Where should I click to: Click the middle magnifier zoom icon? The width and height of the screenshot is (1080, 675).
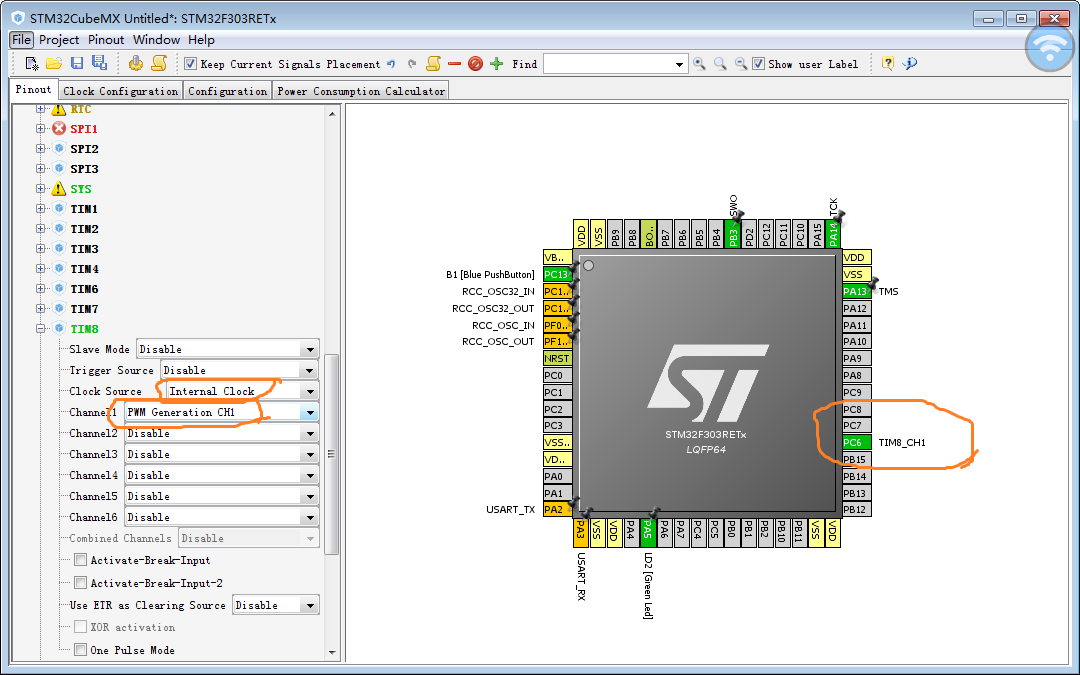(x=720, y=63)
